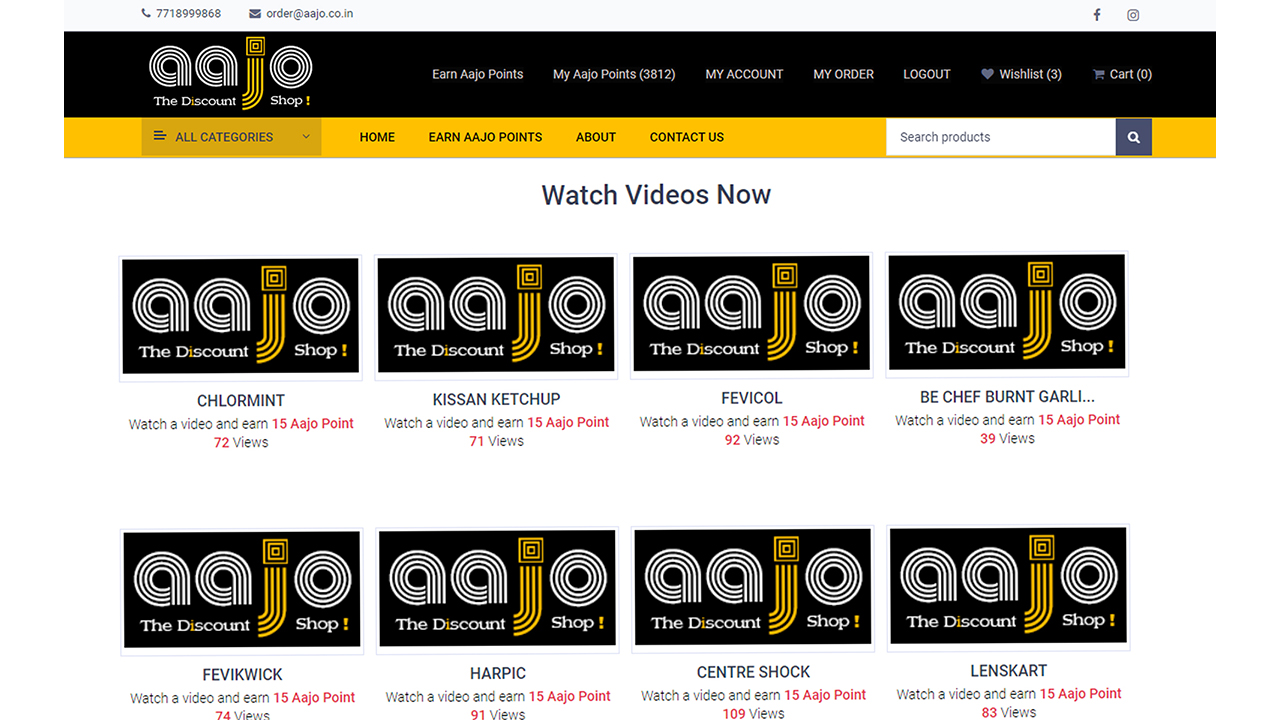Click the phone number 7718999868
Viewport: 1280px width, 720px height.
(x=188, y=14)
